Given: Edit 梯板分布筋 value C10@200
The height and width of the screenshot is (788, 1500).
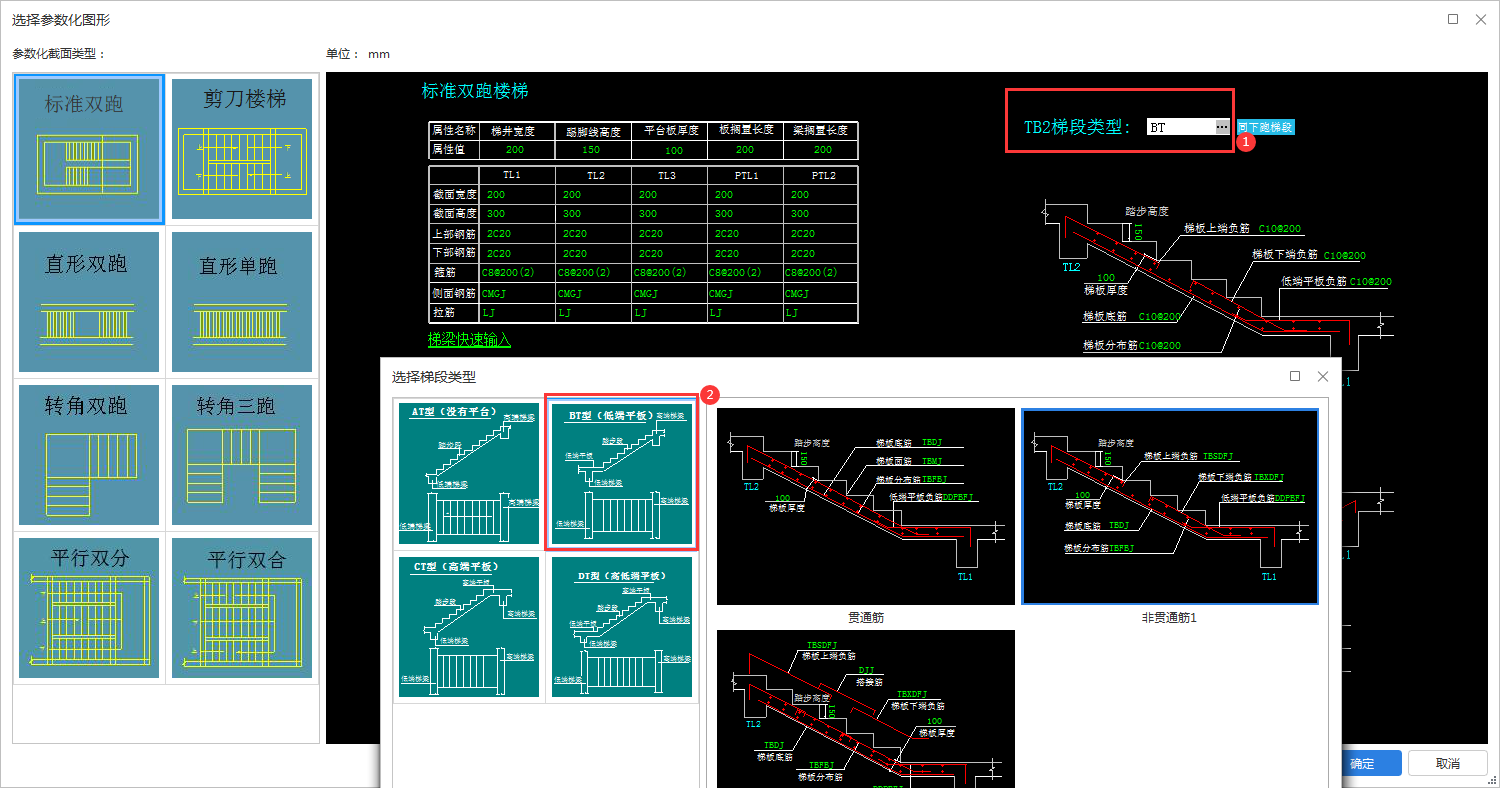Looking at the screenshot, I should [1160, 346].
